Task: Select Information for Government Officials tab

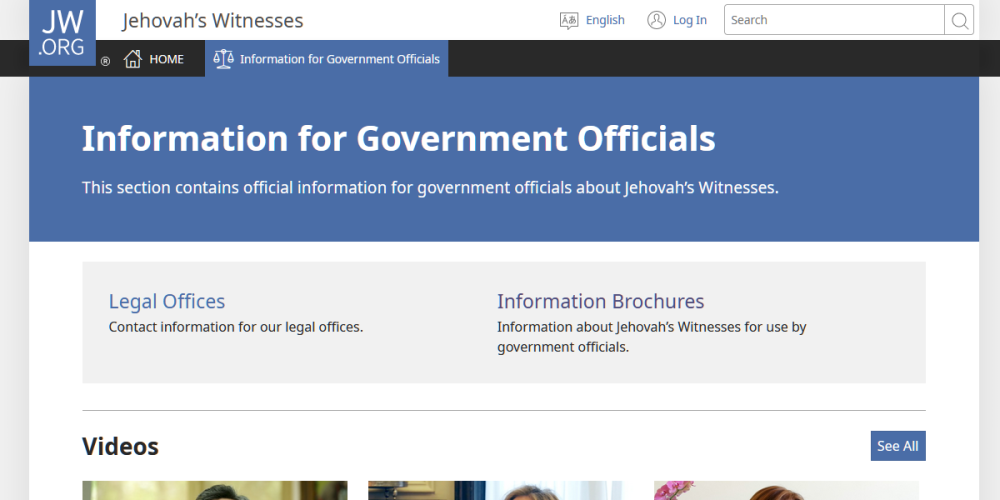Action: coord(339,59)
